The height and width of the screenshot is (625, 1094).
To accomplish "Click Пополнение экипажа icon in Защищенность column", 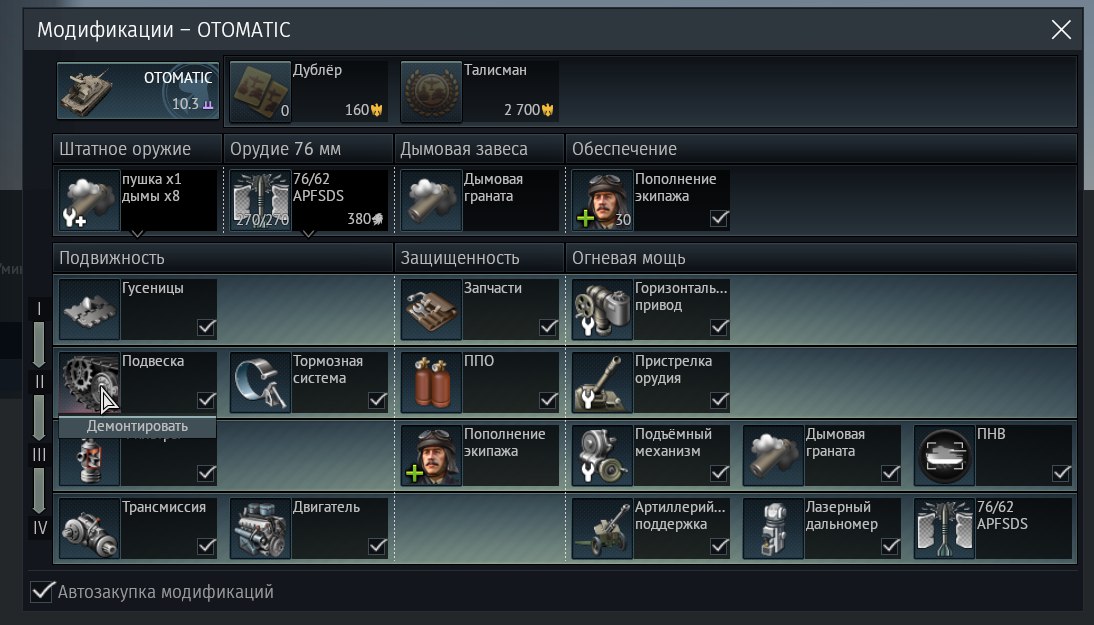I will point(431,455).
